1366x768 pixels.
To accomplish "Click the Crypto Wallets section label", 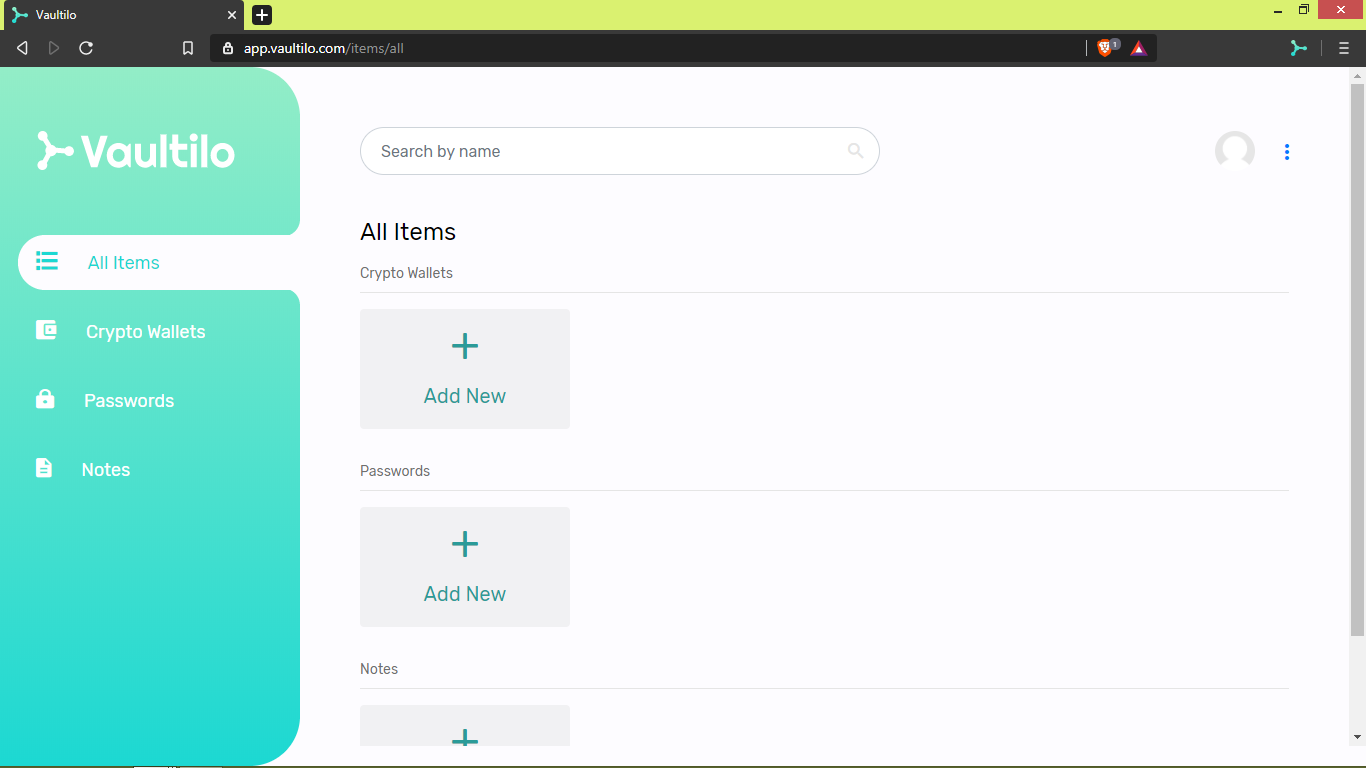I will click(406, 273).
